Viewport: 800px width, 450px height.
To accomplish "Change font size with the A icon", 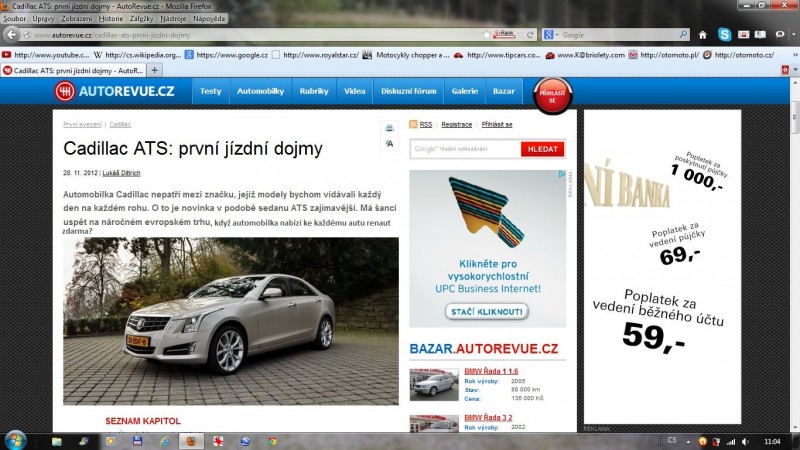I will tap(389, 143).
